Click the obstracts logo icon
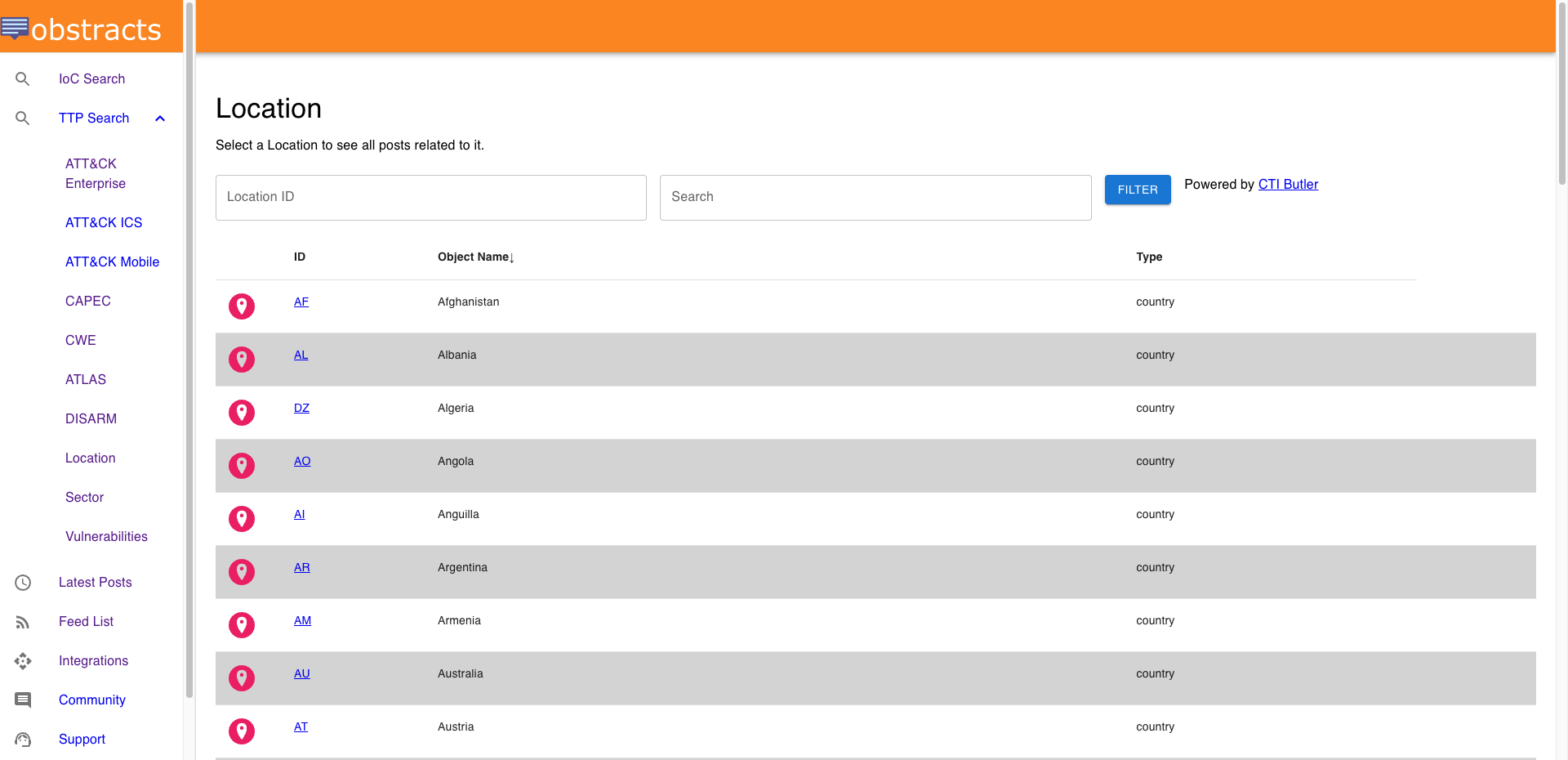 point(15,28)
